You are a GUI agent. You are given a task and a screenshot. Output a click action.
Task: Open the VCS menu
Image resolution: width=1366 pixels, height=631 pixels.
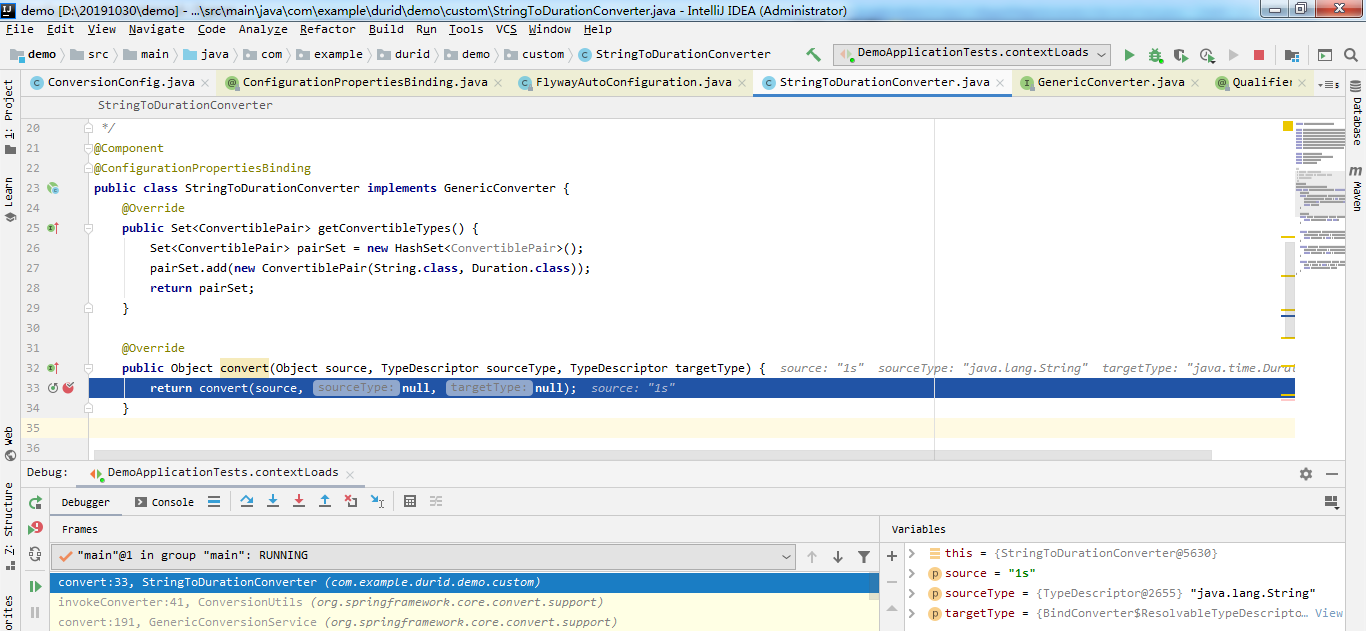tap(506, 29)
